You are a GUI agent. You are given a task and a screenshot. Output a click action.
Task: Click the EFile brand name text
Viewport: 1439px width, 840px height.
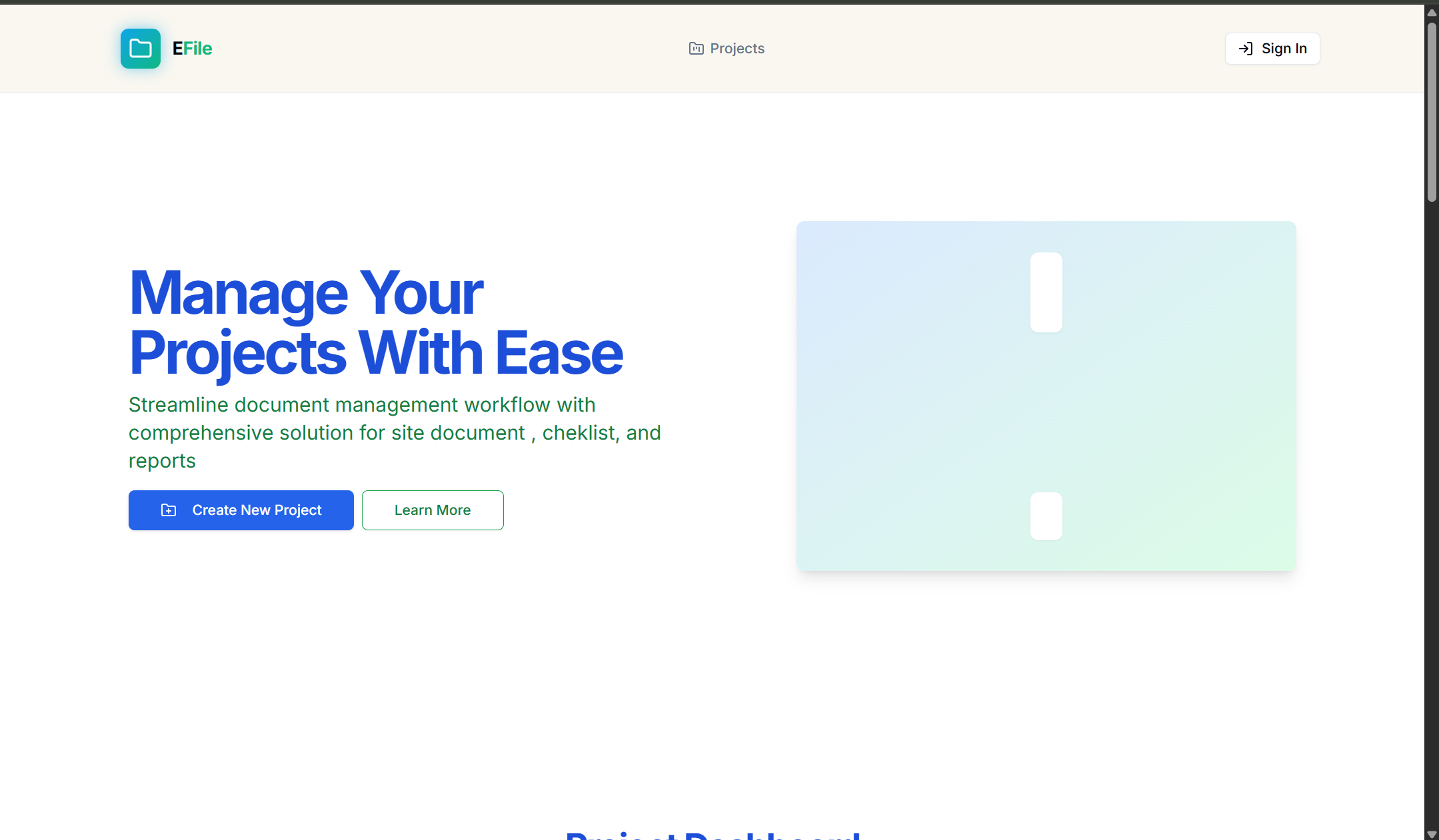coord(192,49)
